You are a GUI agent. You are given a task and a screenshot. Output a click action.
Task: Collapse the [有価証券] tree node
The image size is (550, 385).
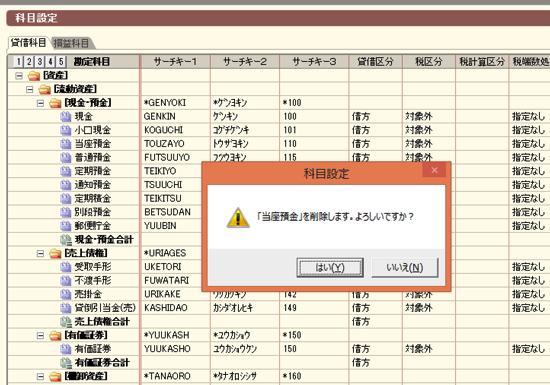pos(40,336)
